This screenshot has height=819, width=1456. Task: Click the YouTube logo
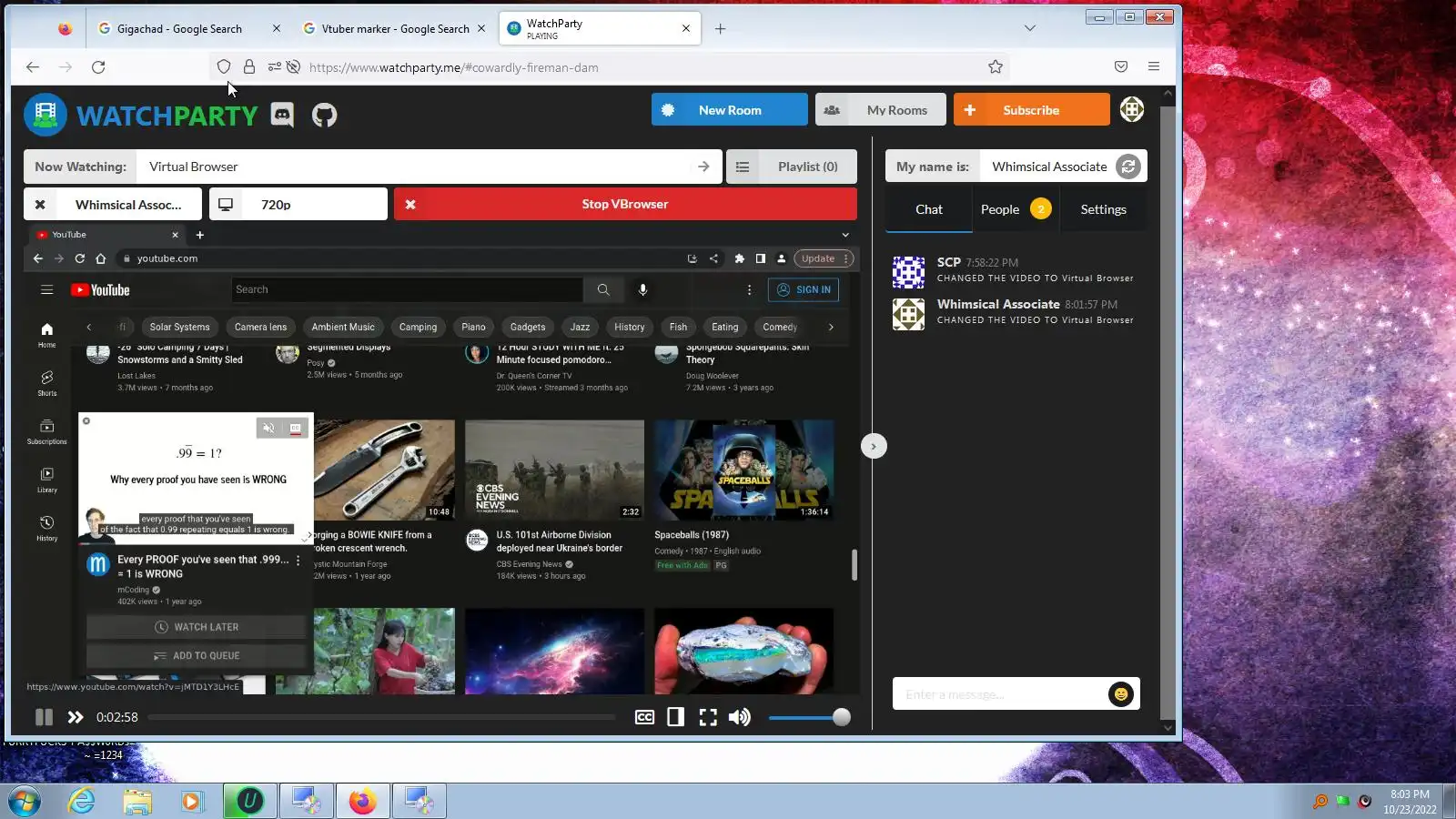(x=100, y=290)
